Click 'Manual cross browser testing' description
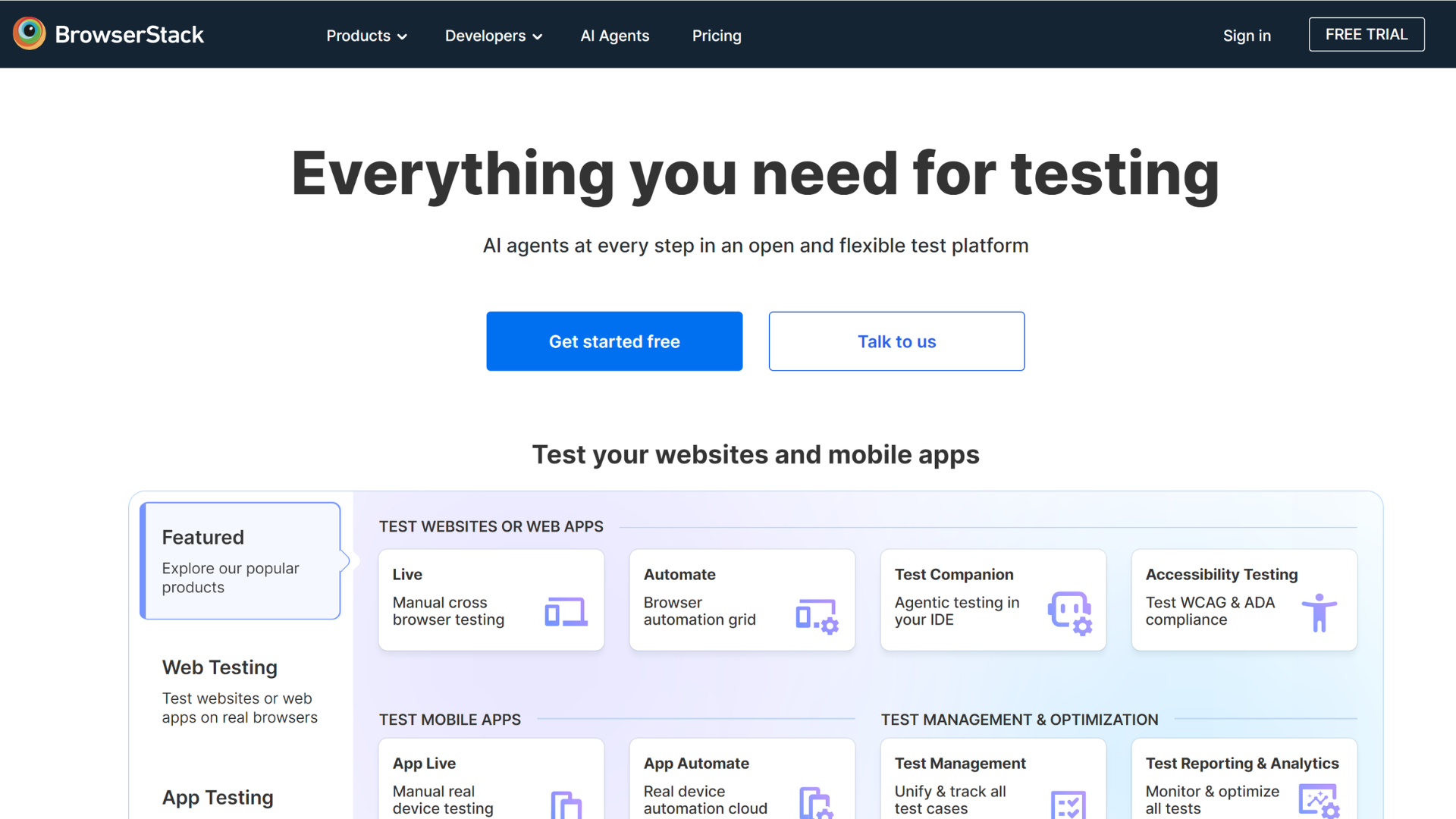Screen dimensions: 1456x819 (448, 610)
